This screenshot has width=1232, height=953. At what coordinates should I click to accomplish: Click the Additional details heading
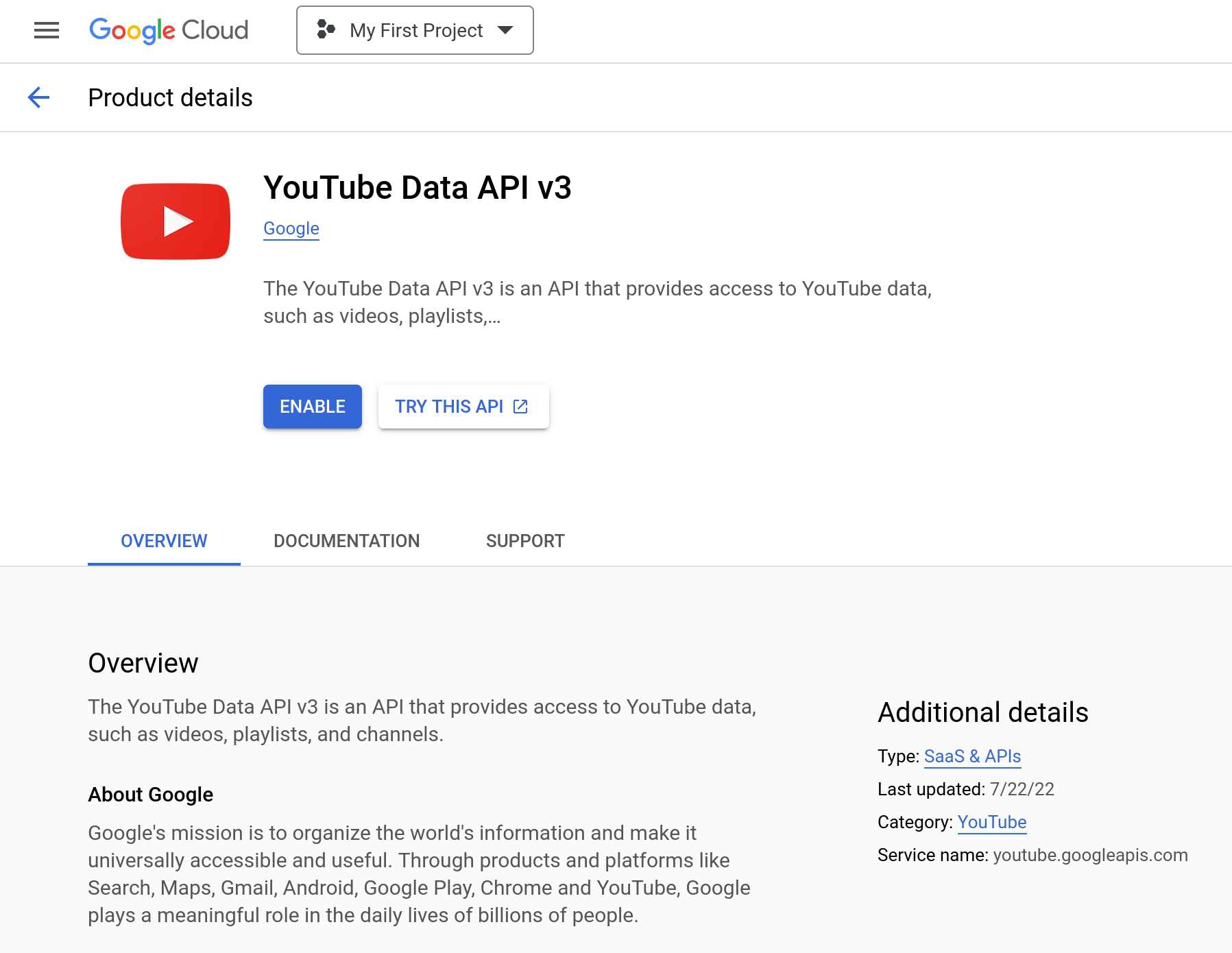(x=983, y=712)
